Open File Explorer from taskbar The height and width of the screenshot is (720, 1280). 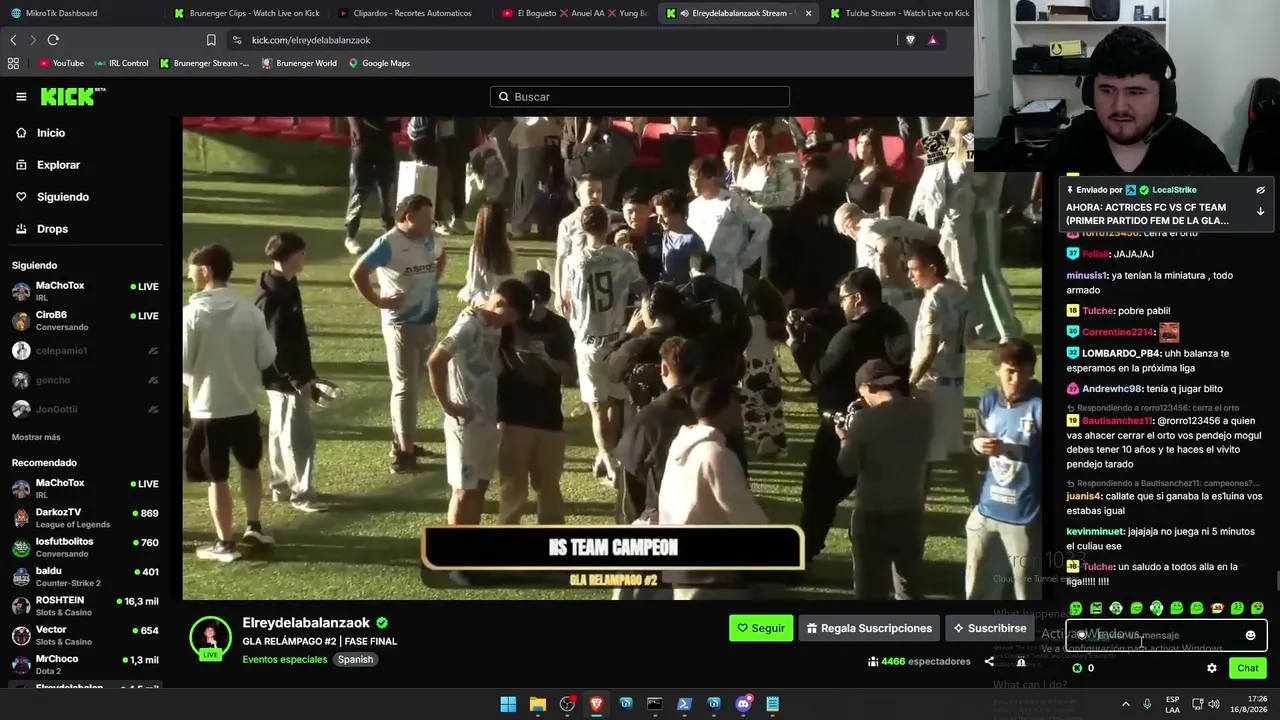point(537,704)
